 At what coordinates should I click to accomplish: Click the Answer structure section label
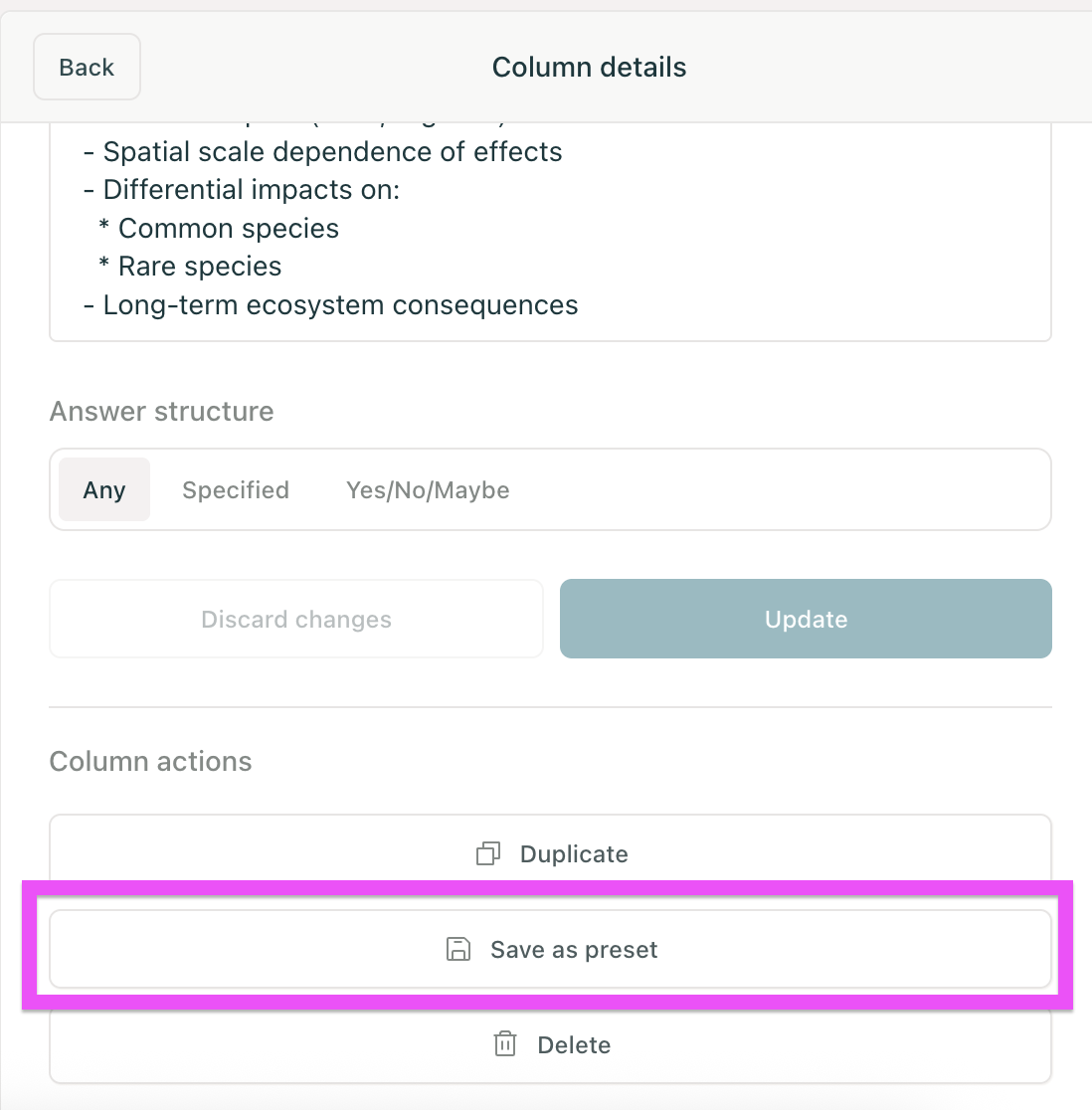click(x=161, y=412)
